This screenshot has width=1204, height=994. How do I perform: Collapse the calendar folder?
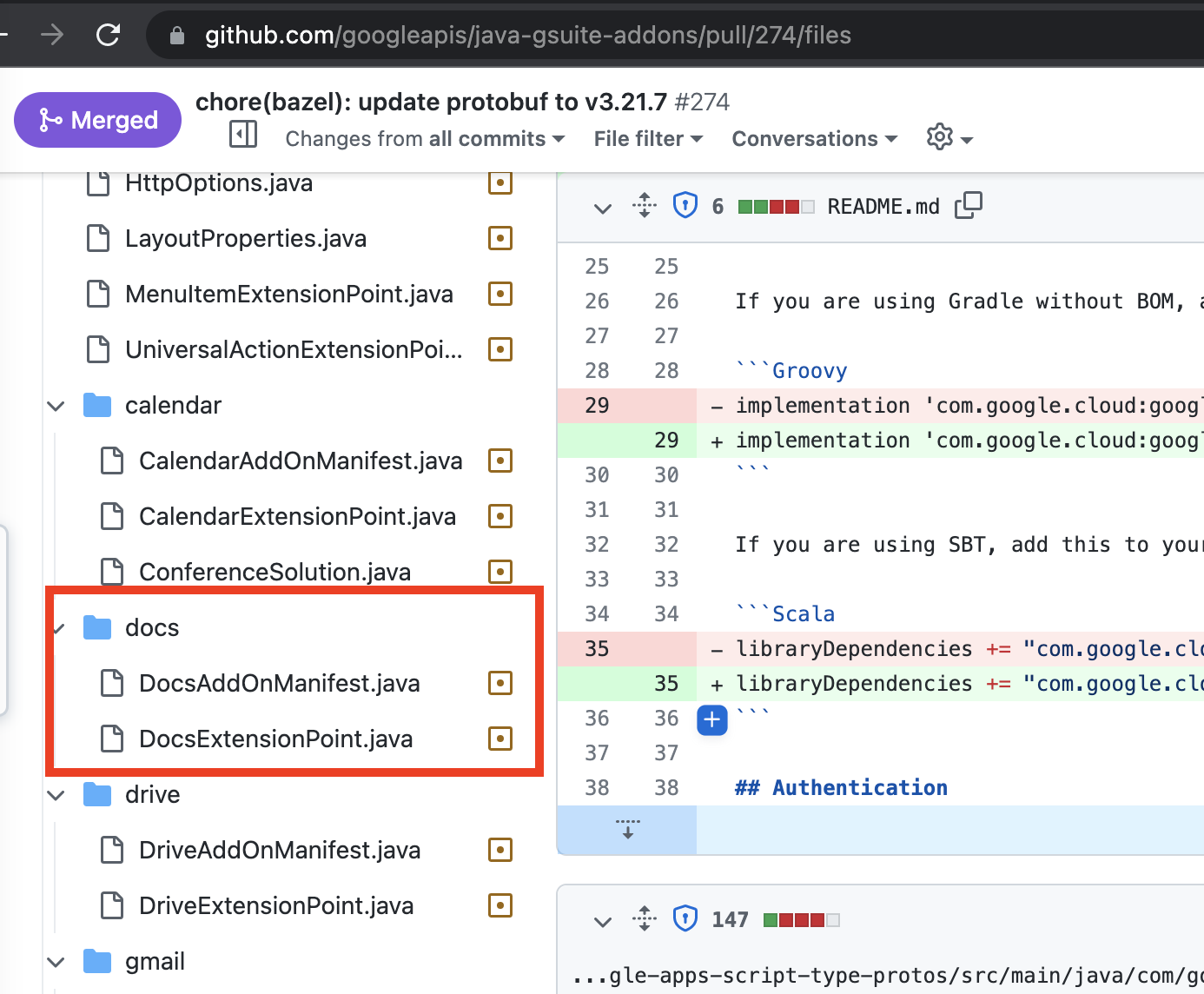[x=56, y=406]
